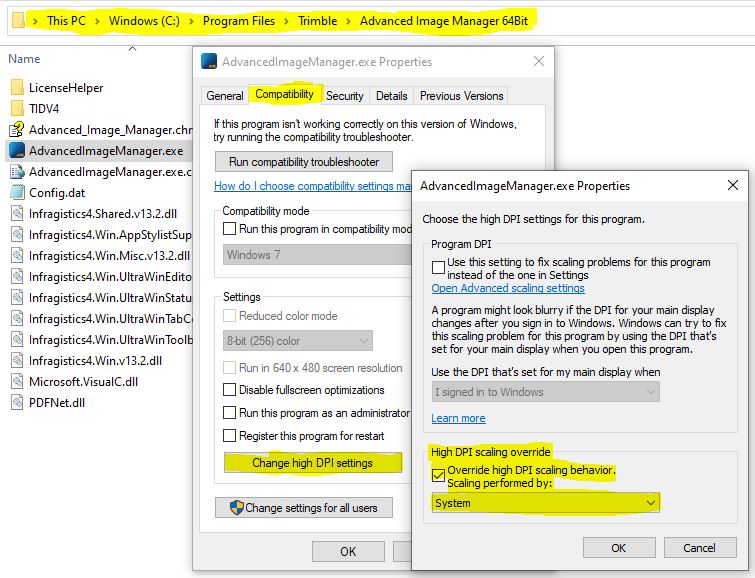The image size is (755, 578).
Task: Toggle Disable fullscreen optimizations checkbox
Action: pos(229,390)
